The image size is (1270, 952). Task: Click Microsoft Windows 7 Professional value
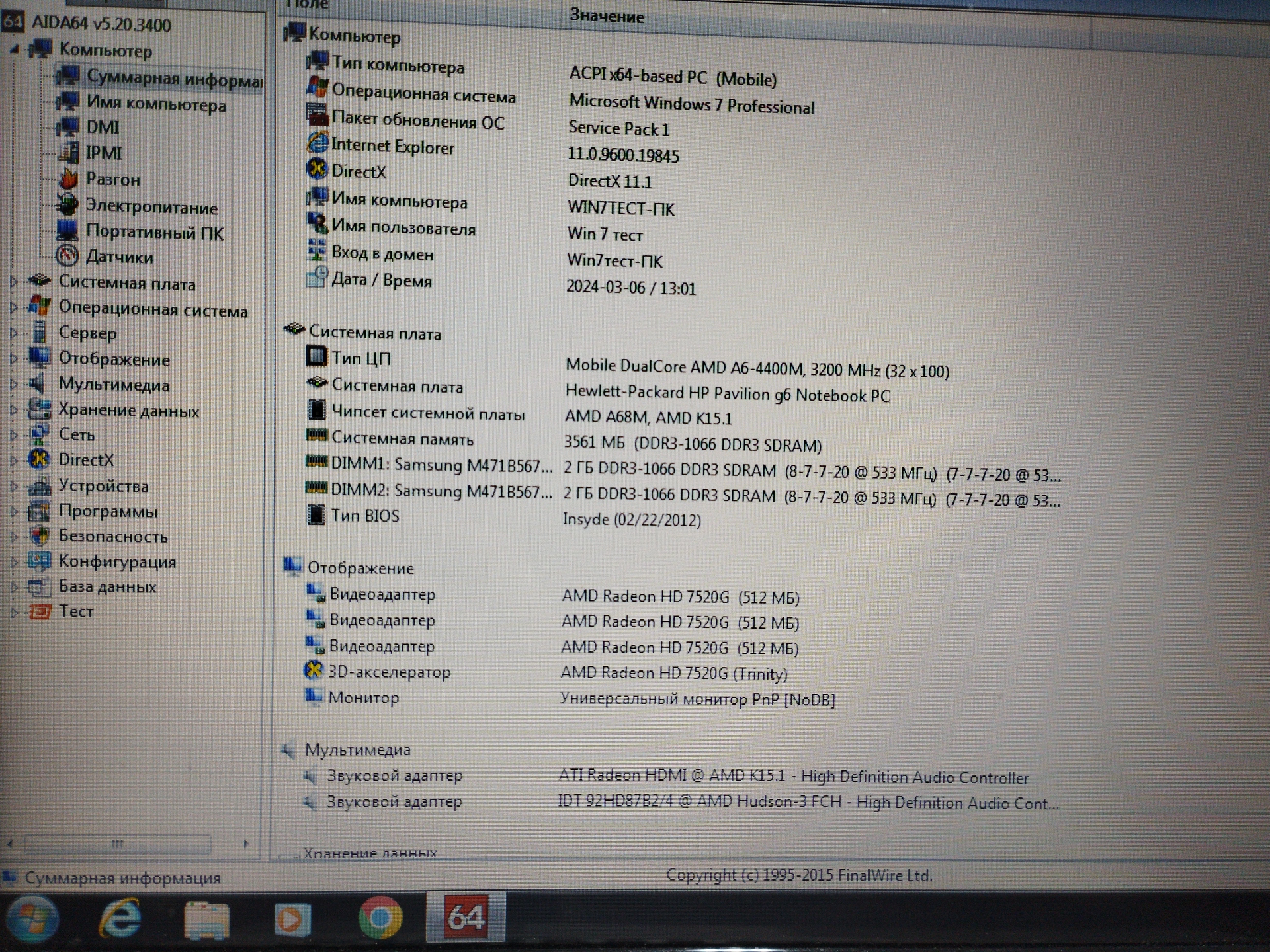pyautogui.click(x=691, y=104)
